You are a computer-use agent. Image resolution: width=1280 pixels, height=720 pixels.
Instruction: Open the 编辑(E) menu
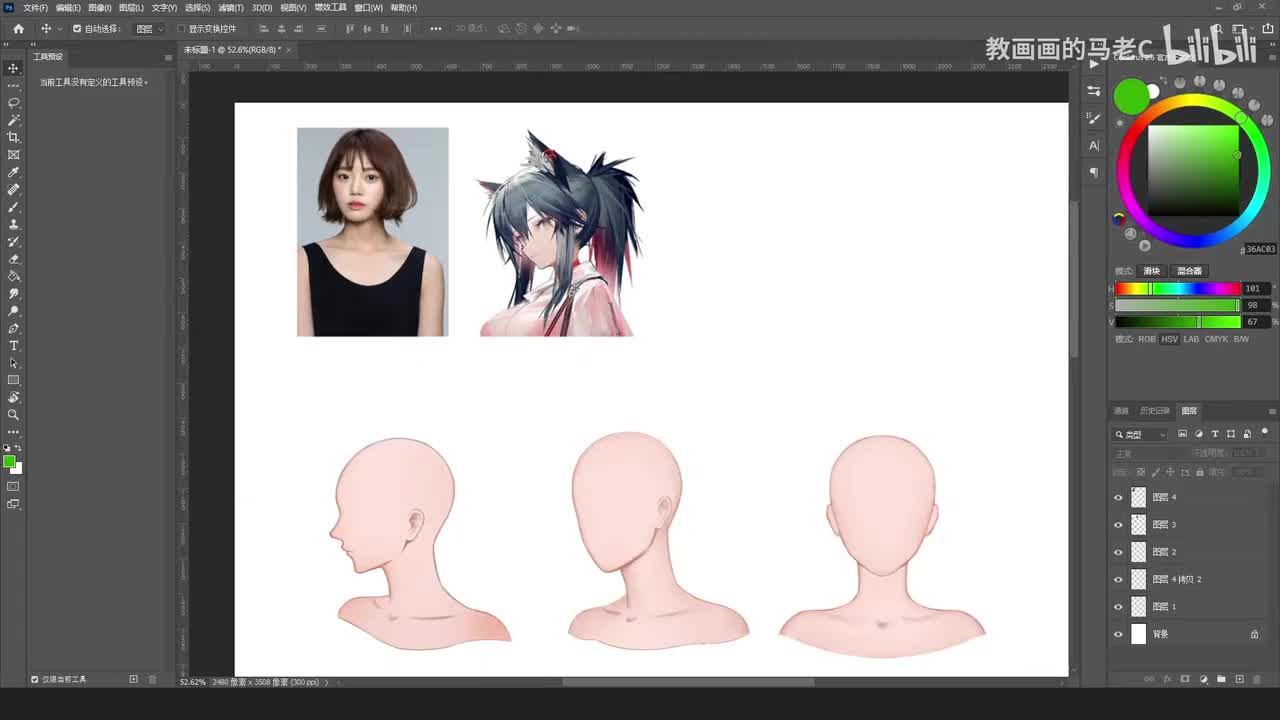pyautogui.click(x=67, y=7)
